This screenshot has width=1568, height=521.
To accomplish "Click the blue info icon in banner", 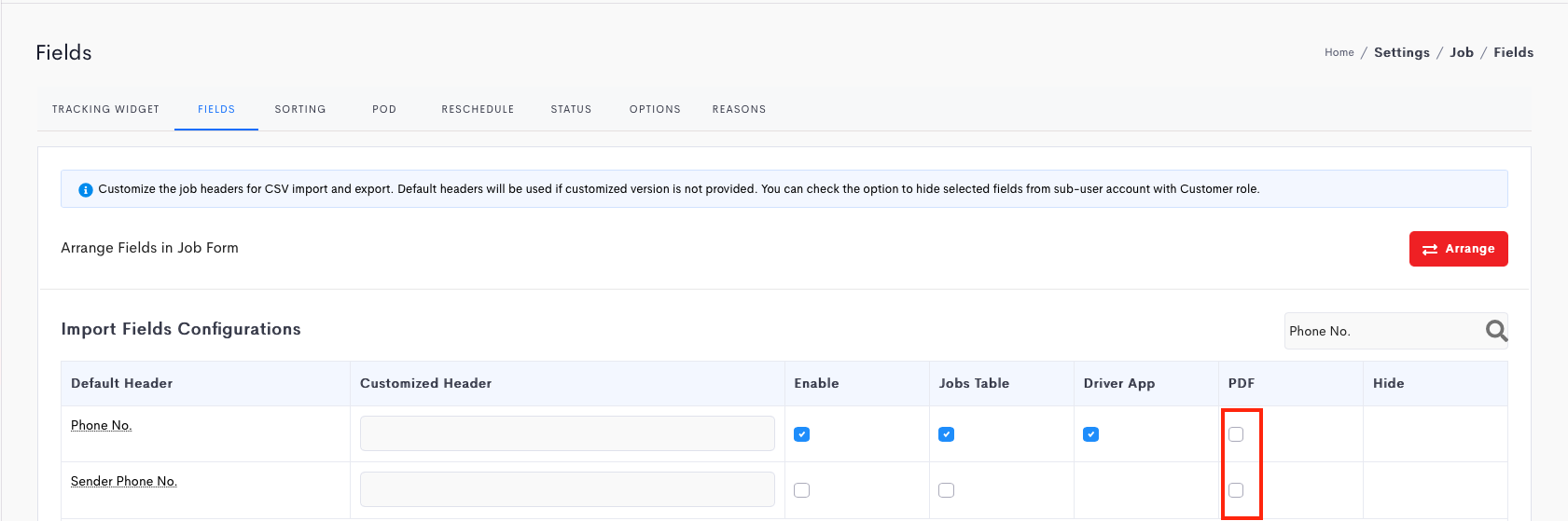I will point(86,189).
